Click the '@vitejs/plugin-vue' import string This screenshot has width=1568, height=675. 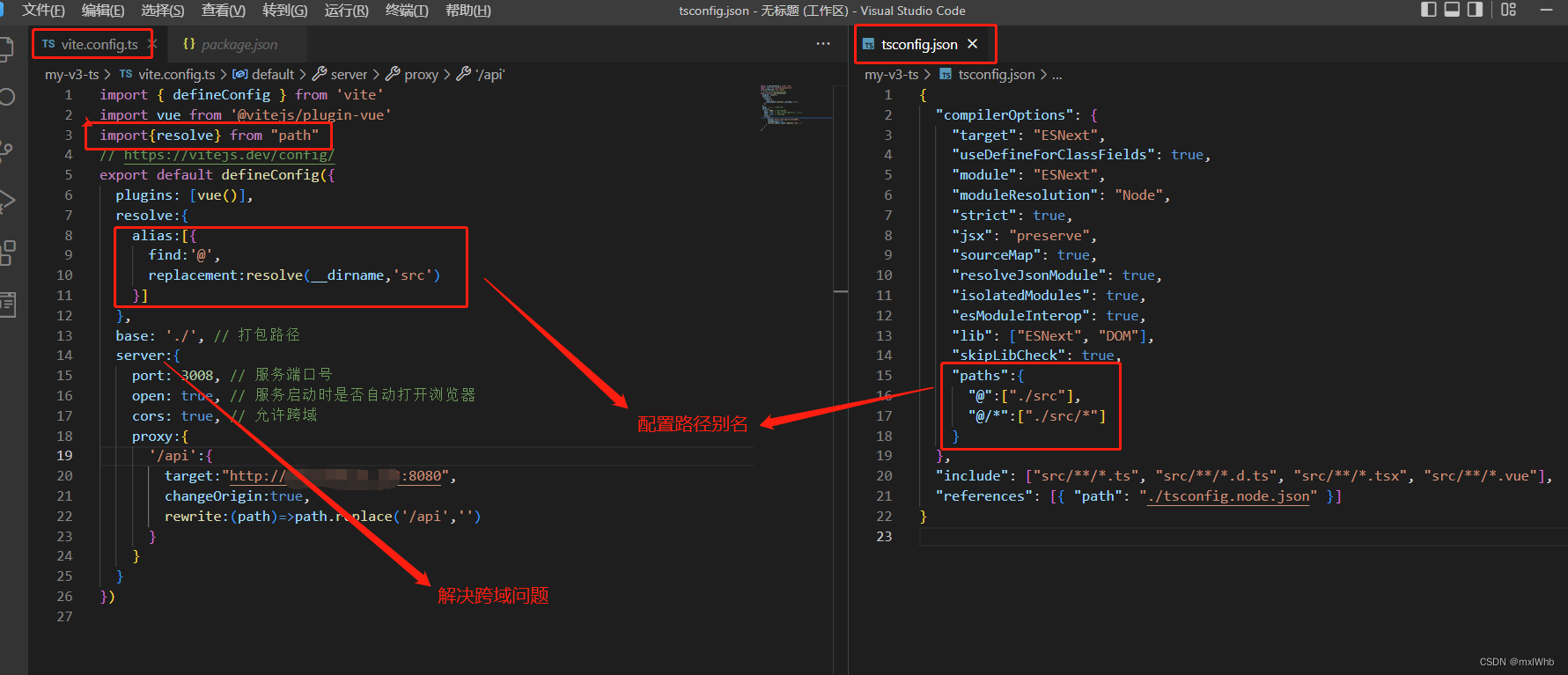311,115
